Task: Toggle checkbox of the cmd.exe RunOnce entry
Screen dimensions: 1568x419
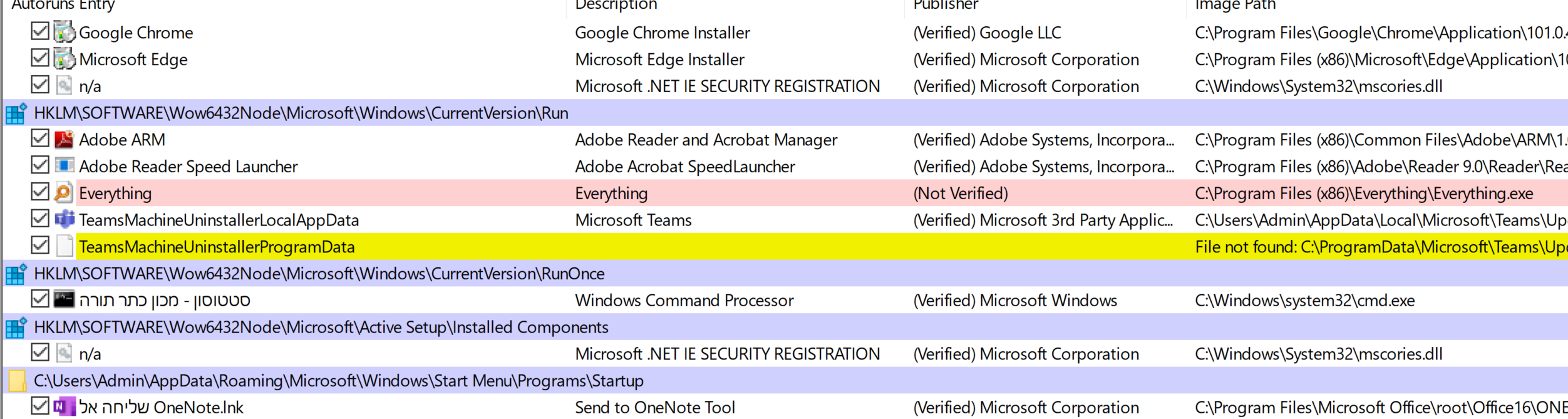Action: point(40,299)
